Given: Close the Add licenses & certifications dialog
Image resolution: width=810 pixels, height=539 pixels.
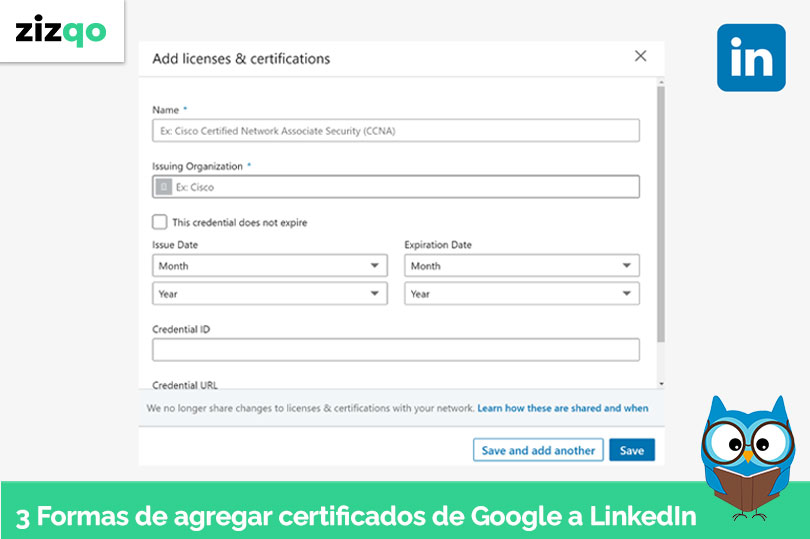Looking at the screenshot, I should click(640, 56).
